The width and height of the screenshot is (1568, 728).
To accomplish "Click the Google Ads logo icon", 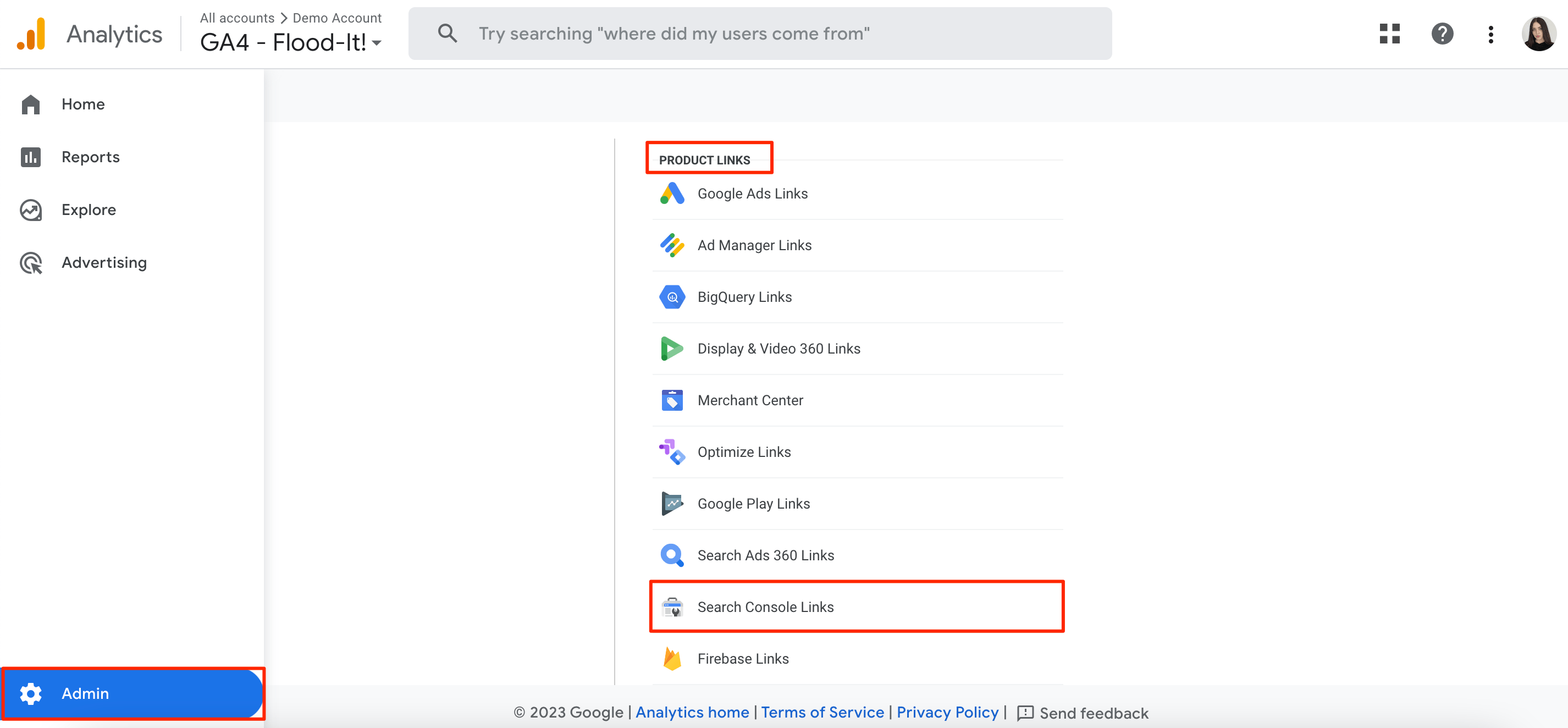I will [x=672, y=194].
